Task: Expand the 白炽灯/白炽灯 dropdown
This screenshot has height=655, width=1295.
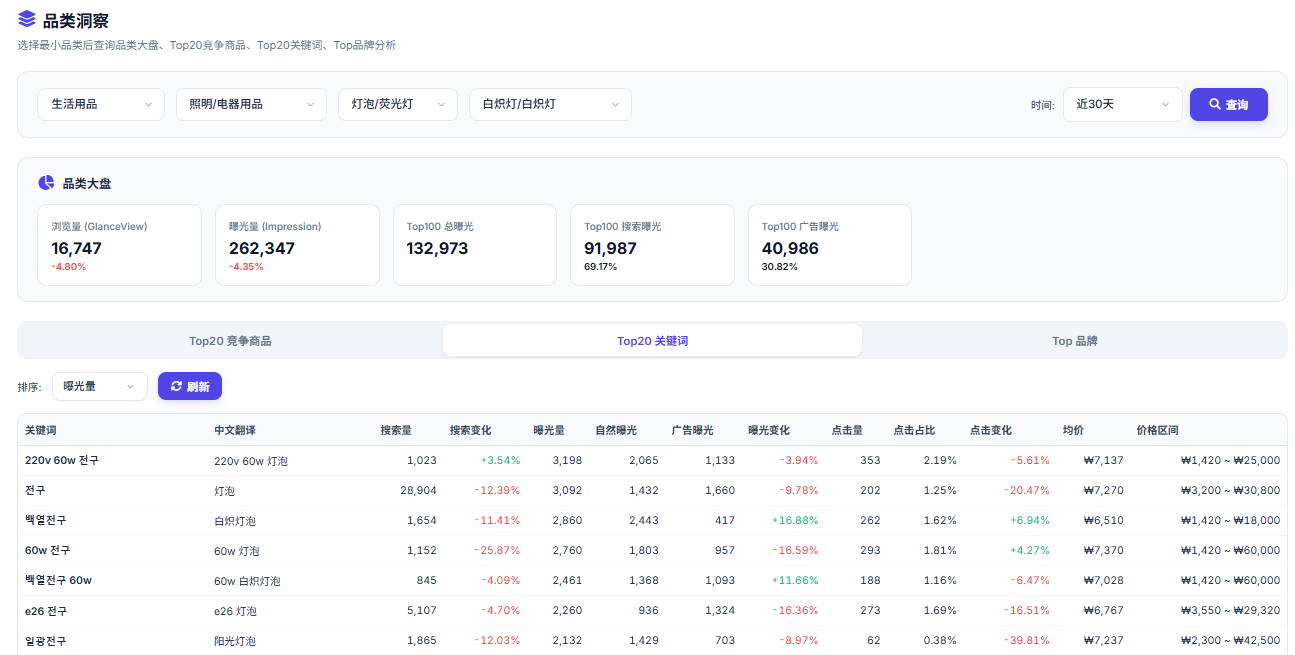Action: click(x=550, y=104)
